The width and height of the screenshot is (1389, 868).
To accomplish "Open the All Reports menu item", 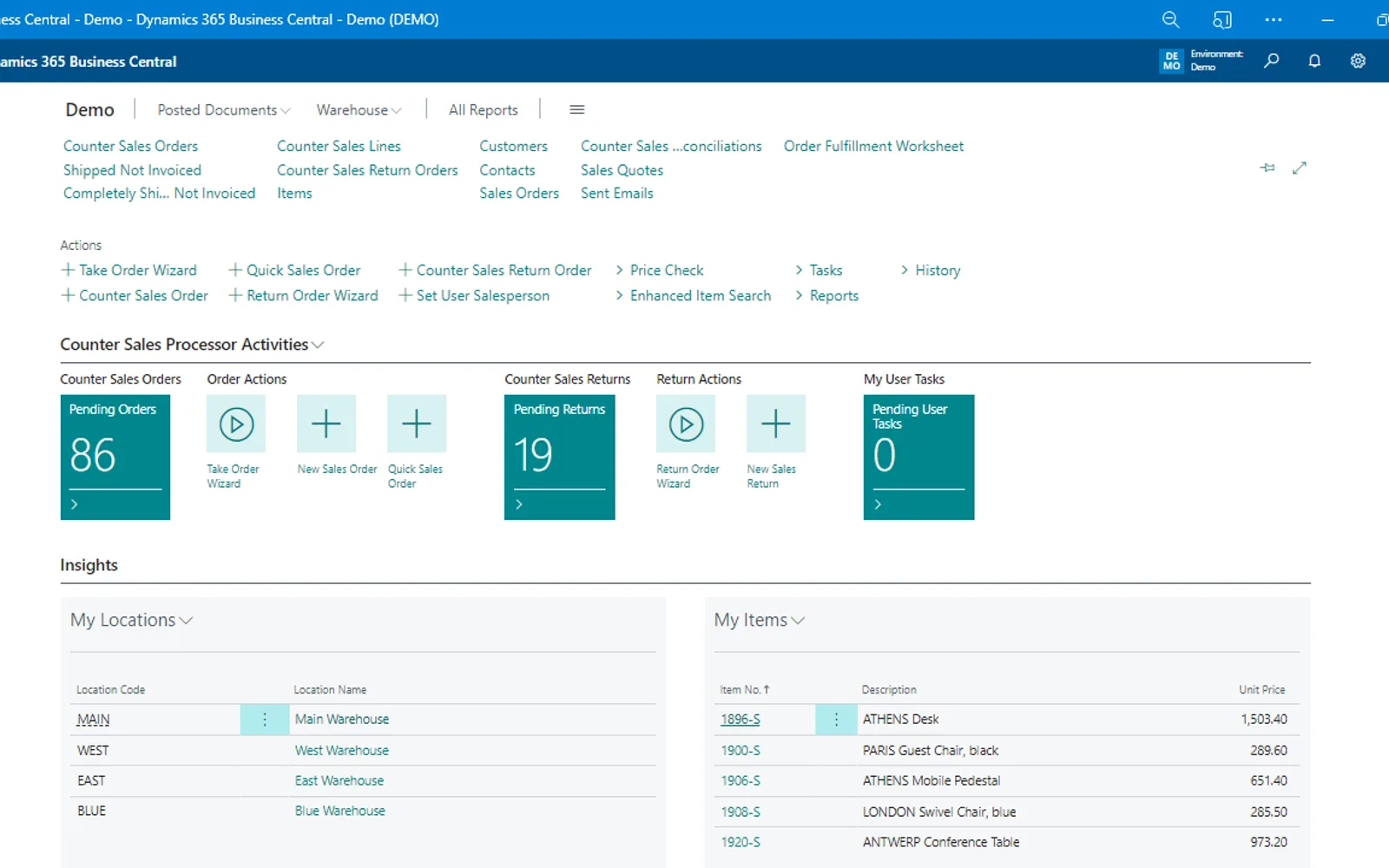I will pyautogui.click(x=483, y=110).
